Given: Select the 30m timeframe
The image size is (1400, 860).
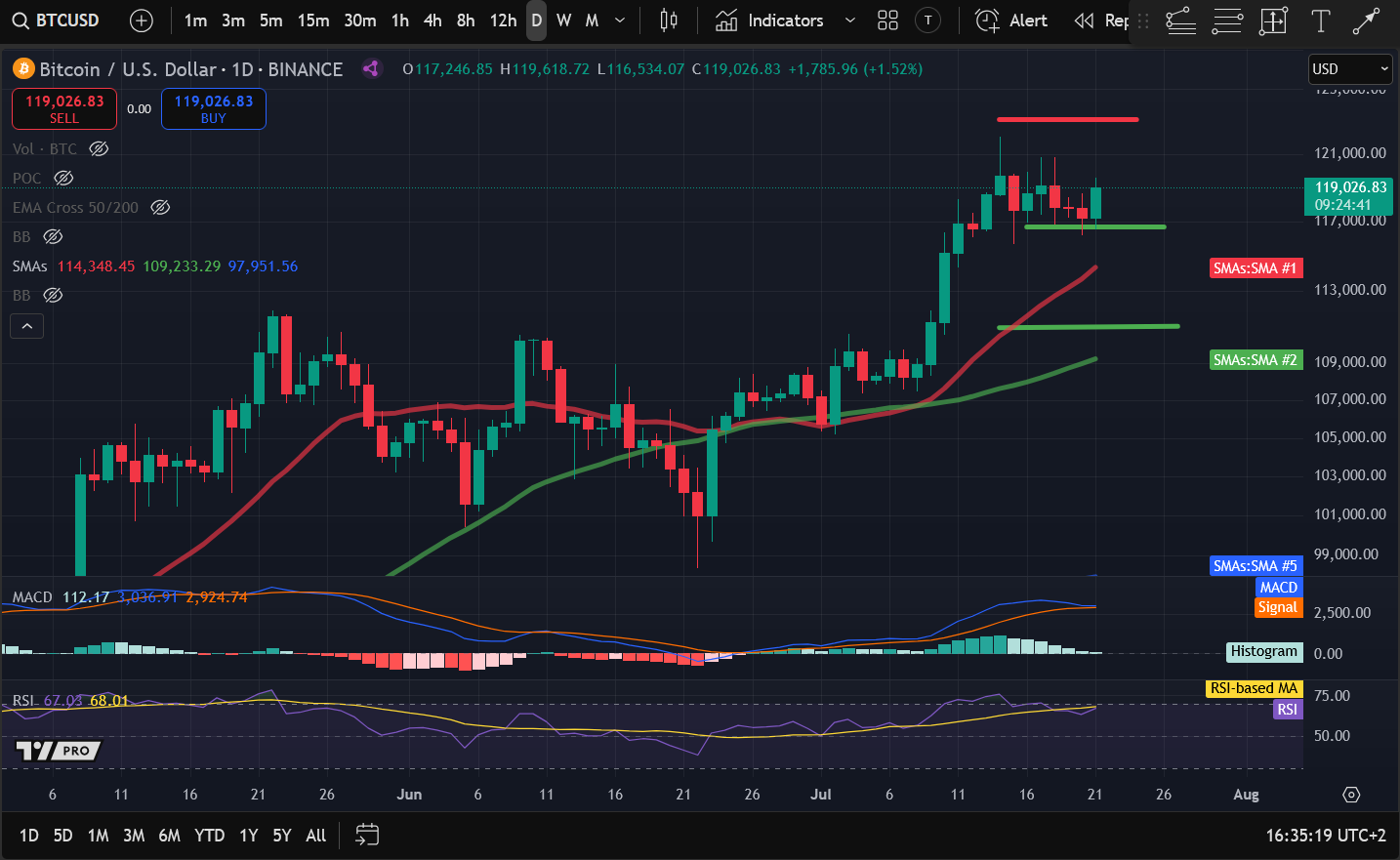Looking at the screenshot, I should point(360,20).
